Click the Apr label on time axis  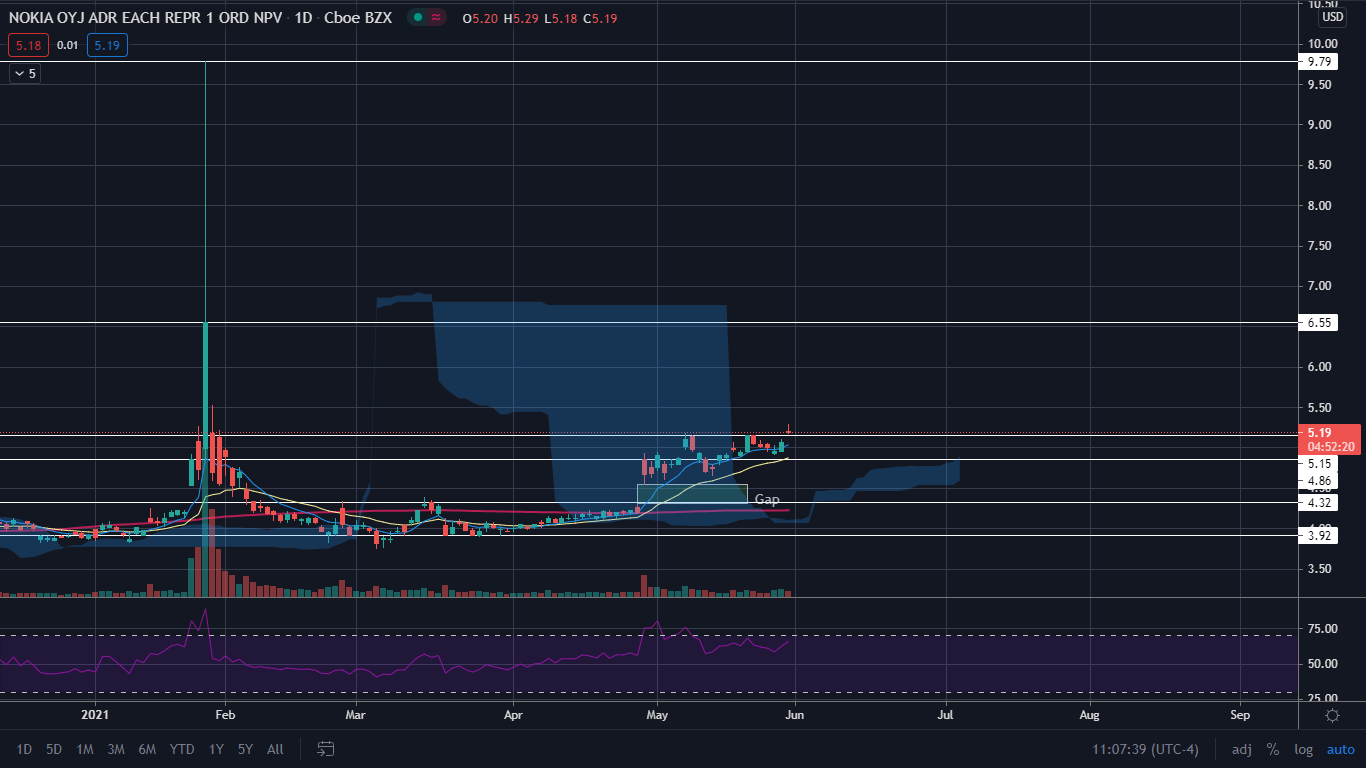(x=514, y=715)
